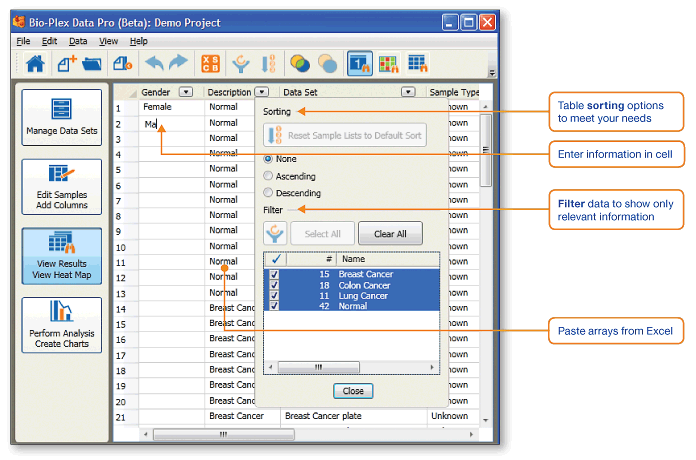Click toolbar overflow arrow at right end
The image size is (696, 460).
[492, 72]
